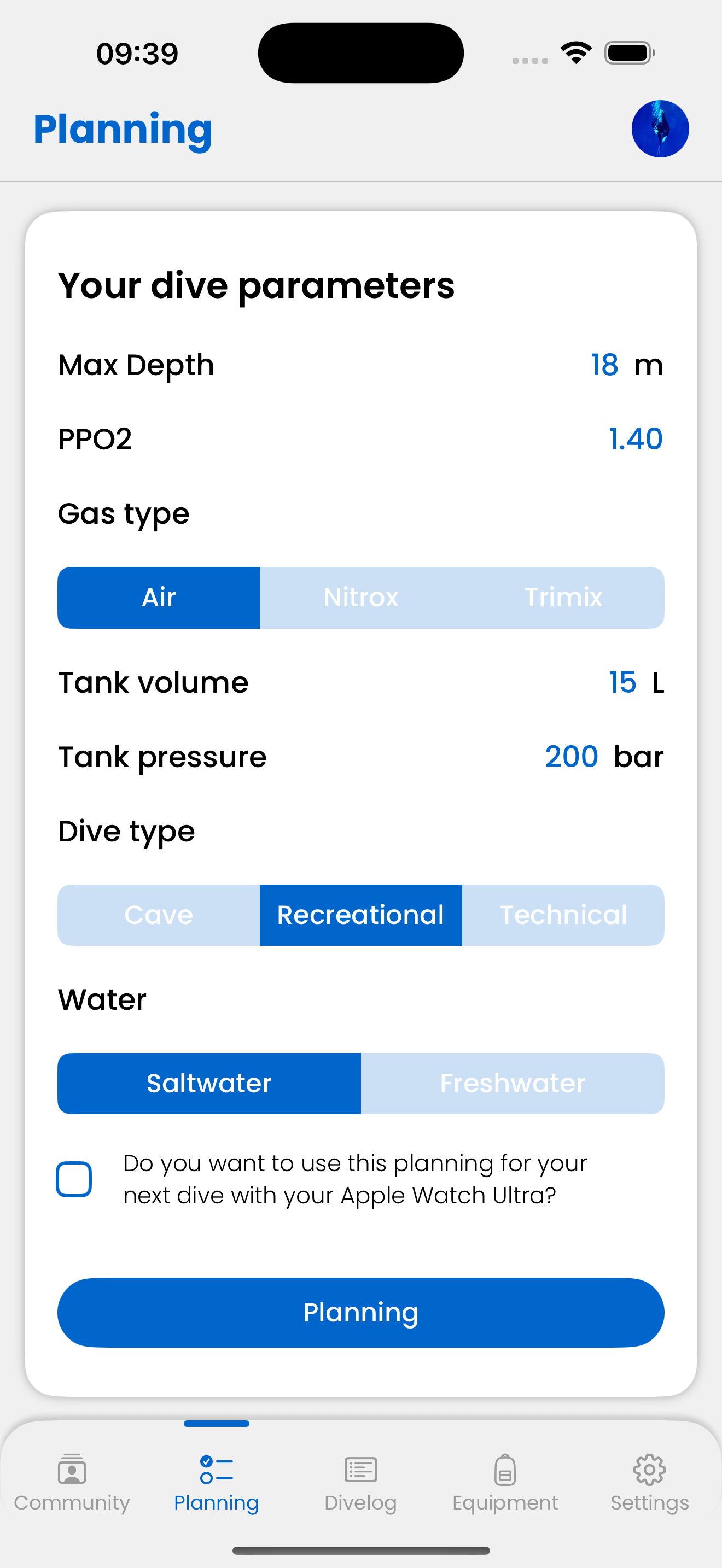Tap the battery status icon
This screenshot has width=722, height=1568.
(630, 53)
